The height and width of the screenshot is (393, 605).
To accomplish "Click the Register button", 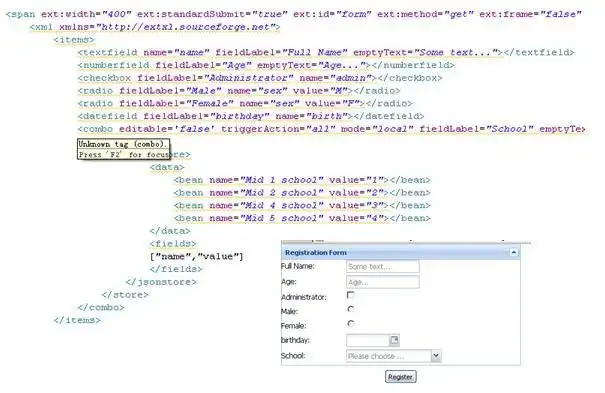I will (x=401, y=377).
